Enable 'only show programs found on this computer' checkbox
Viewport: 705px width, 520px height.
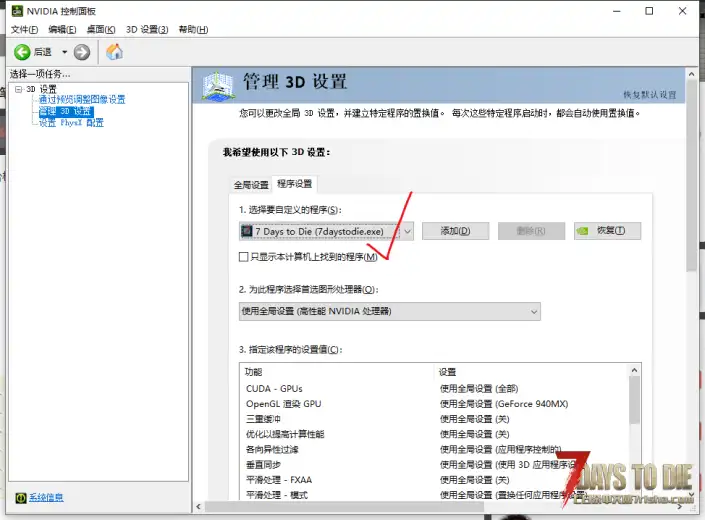point(244,257)
